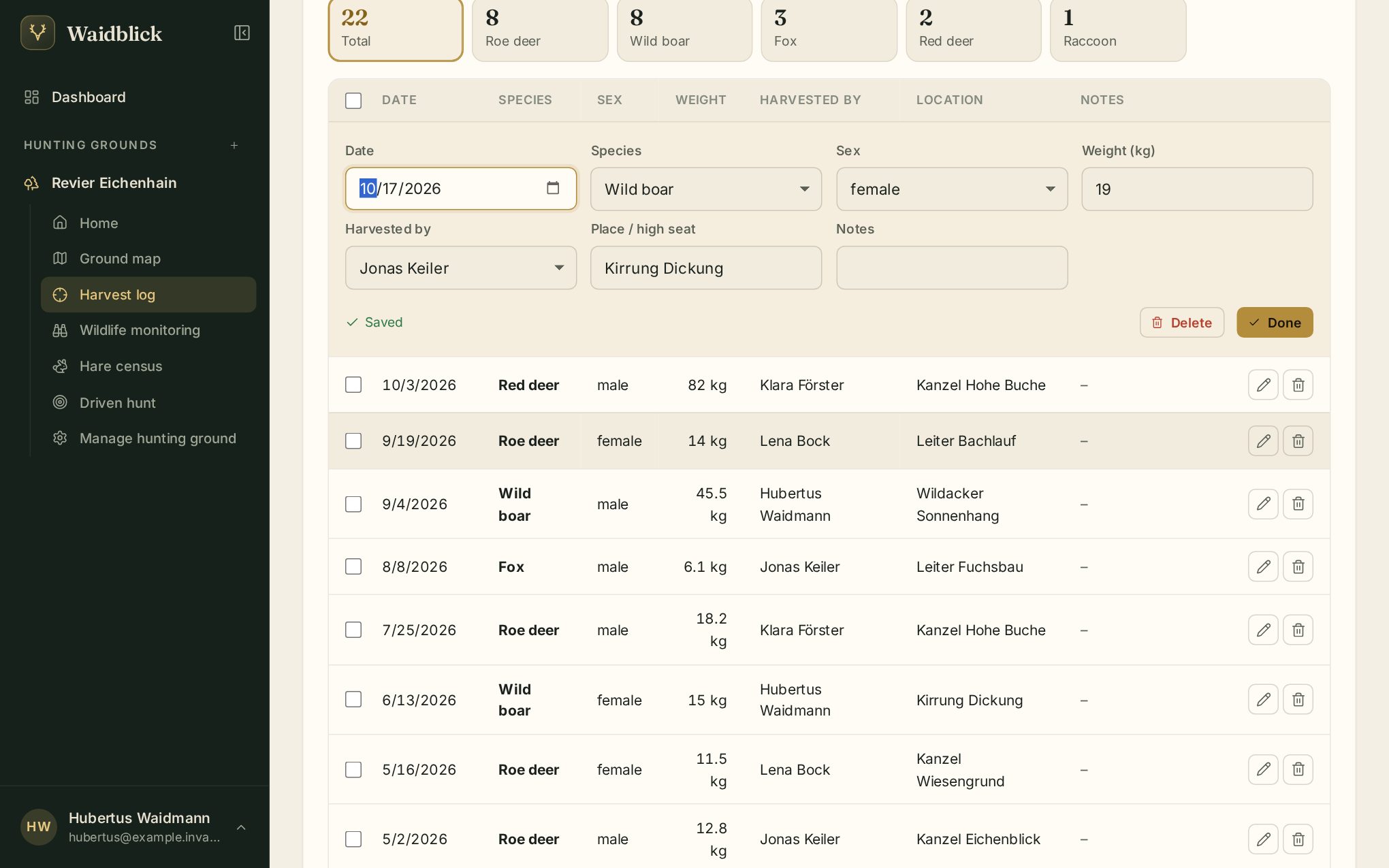Edit the 10/3/2026 Red deer entry
Viewport: 1389px width, 868px height.
[1263, 385]
